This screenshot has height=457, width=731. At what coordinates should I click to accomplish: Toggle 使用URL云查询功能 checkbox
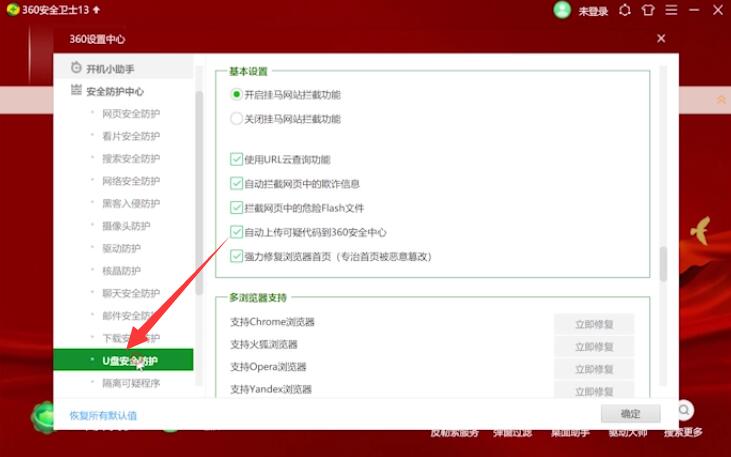236,159
